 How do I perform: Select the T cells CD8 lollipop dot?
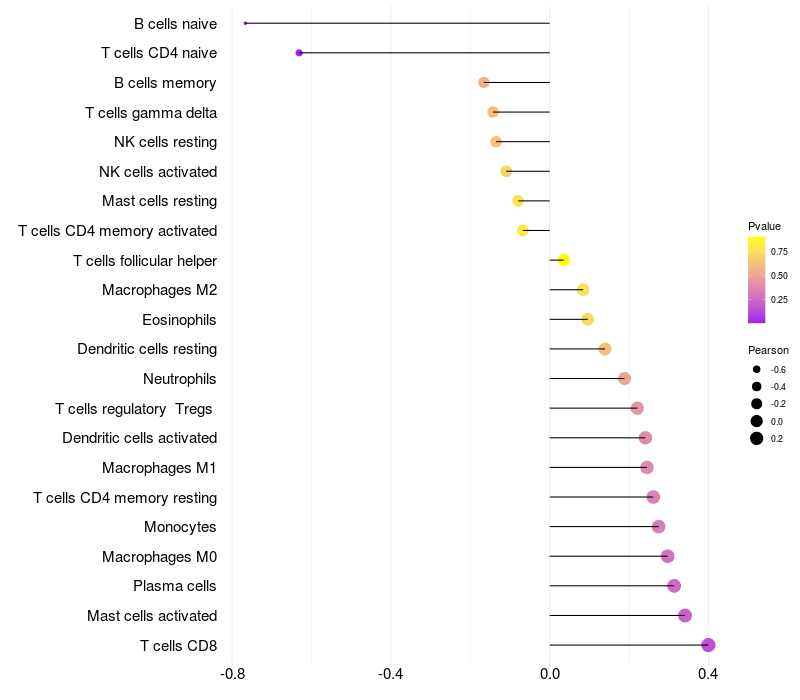[708, 645]
